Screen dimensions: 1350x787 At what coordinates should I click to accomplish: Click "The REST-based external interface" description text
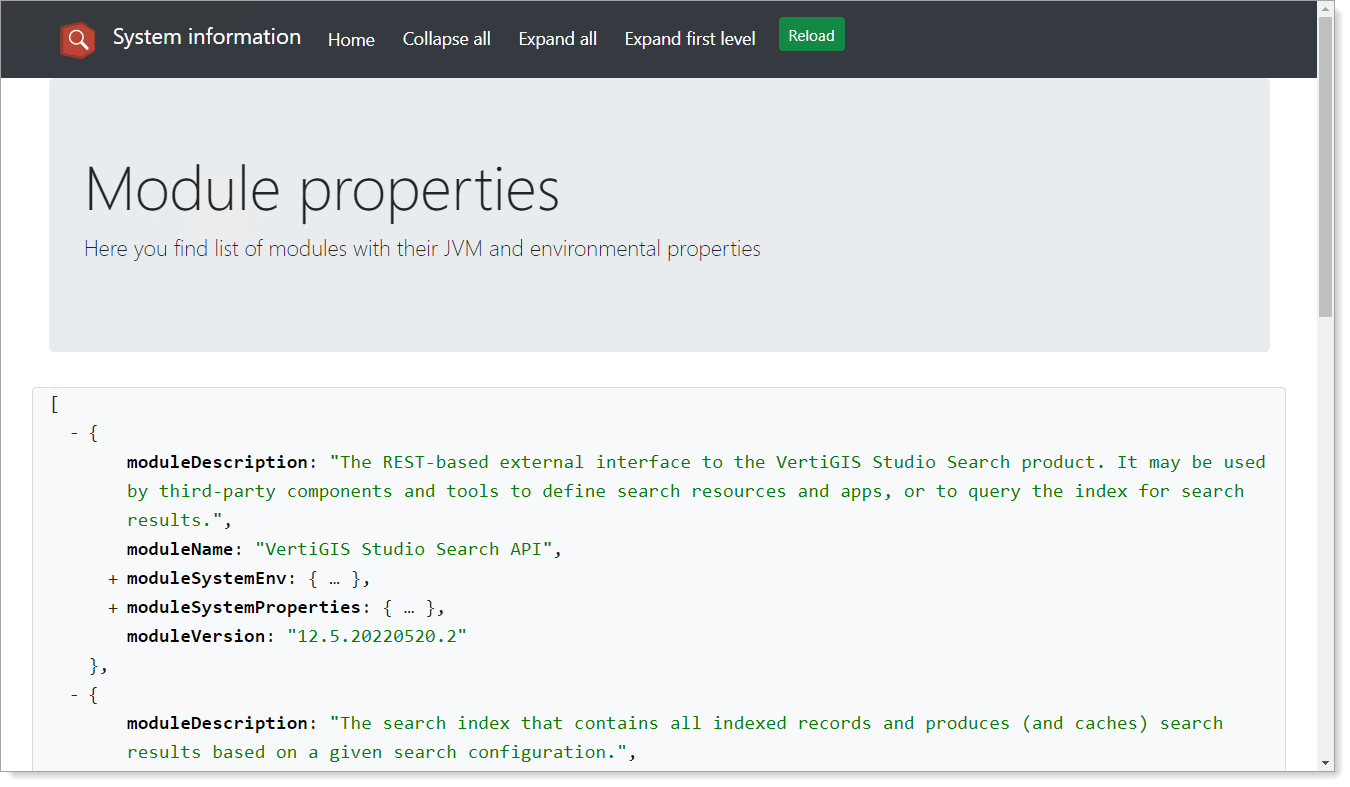(696, 491)
